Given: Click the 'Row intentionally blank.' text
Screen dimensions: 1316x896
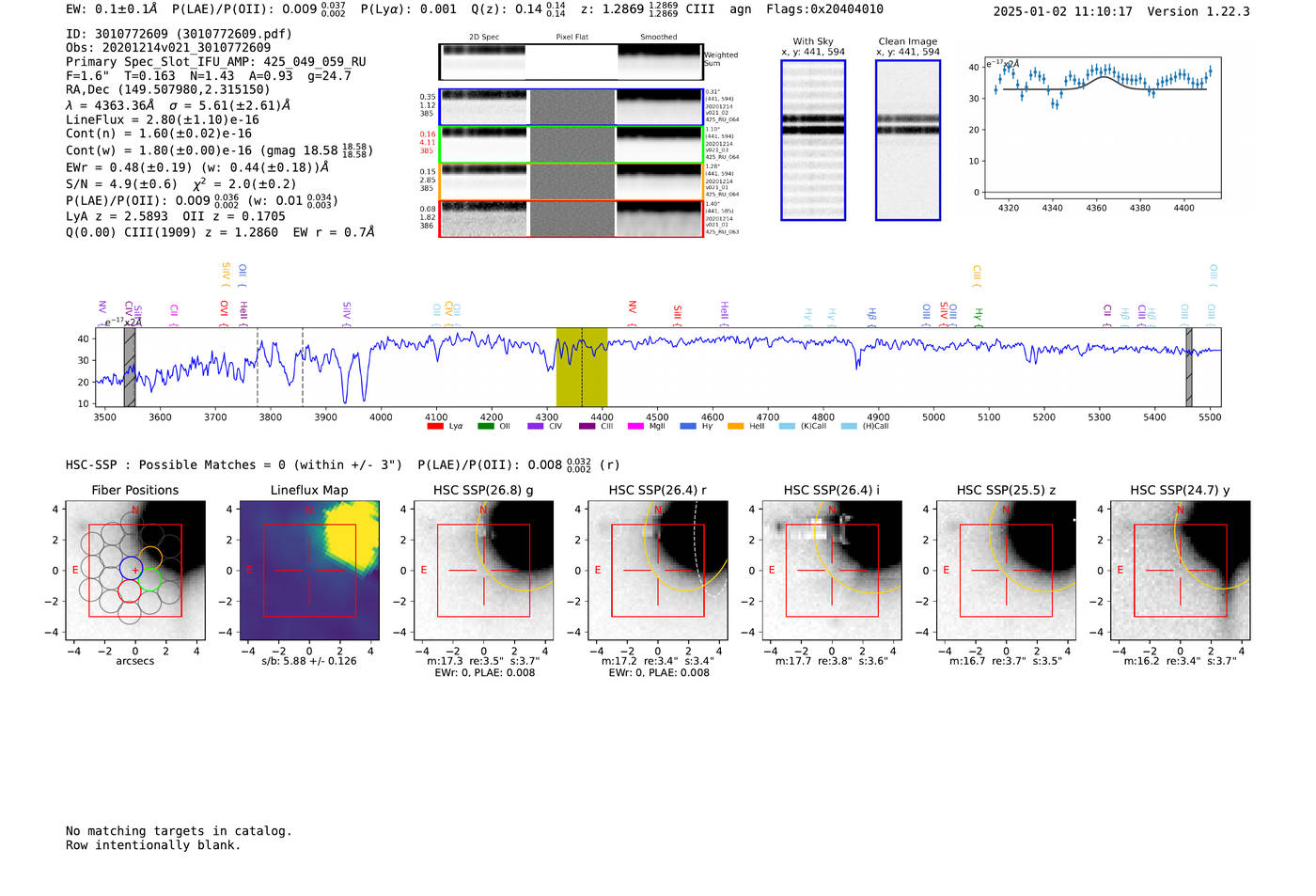Looking at the screenshot, I should click(153, 845).
